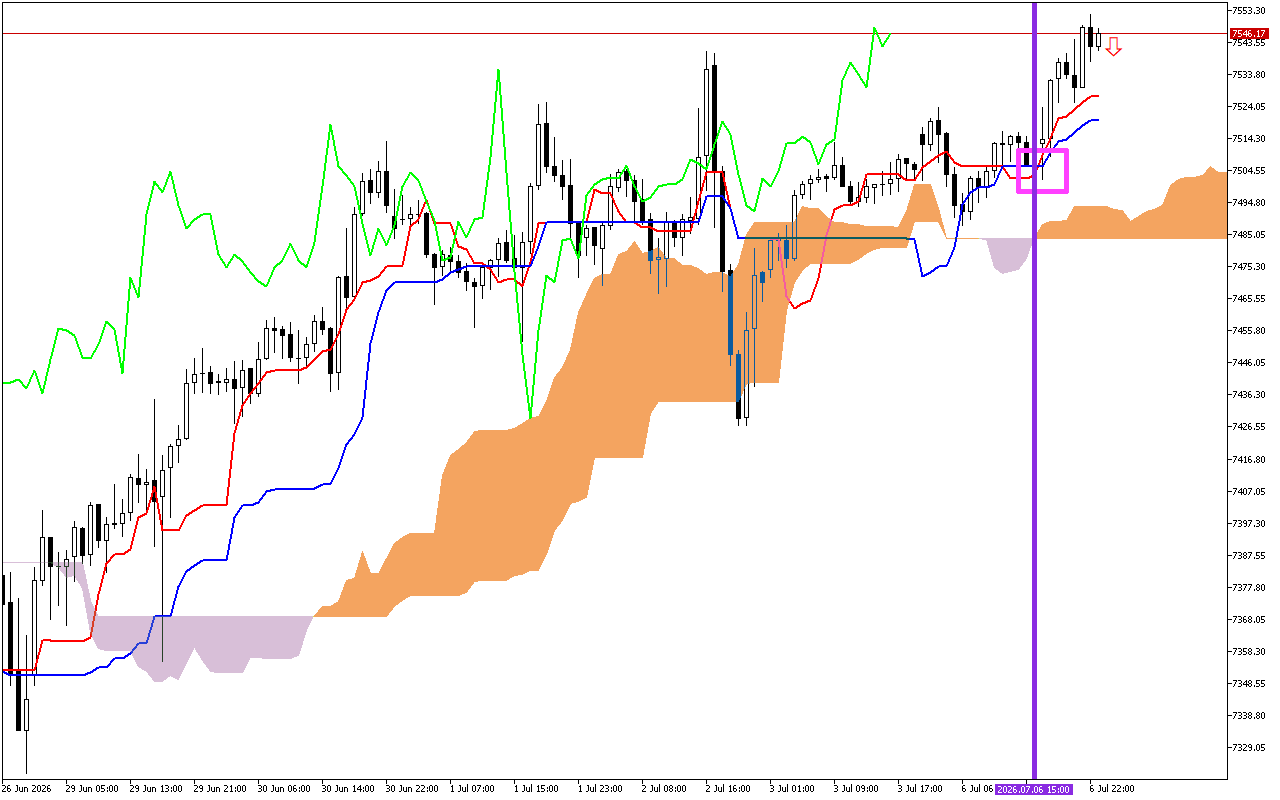
Task: Click price label 7553.30 on the axis
Action: click(1250, 10)
